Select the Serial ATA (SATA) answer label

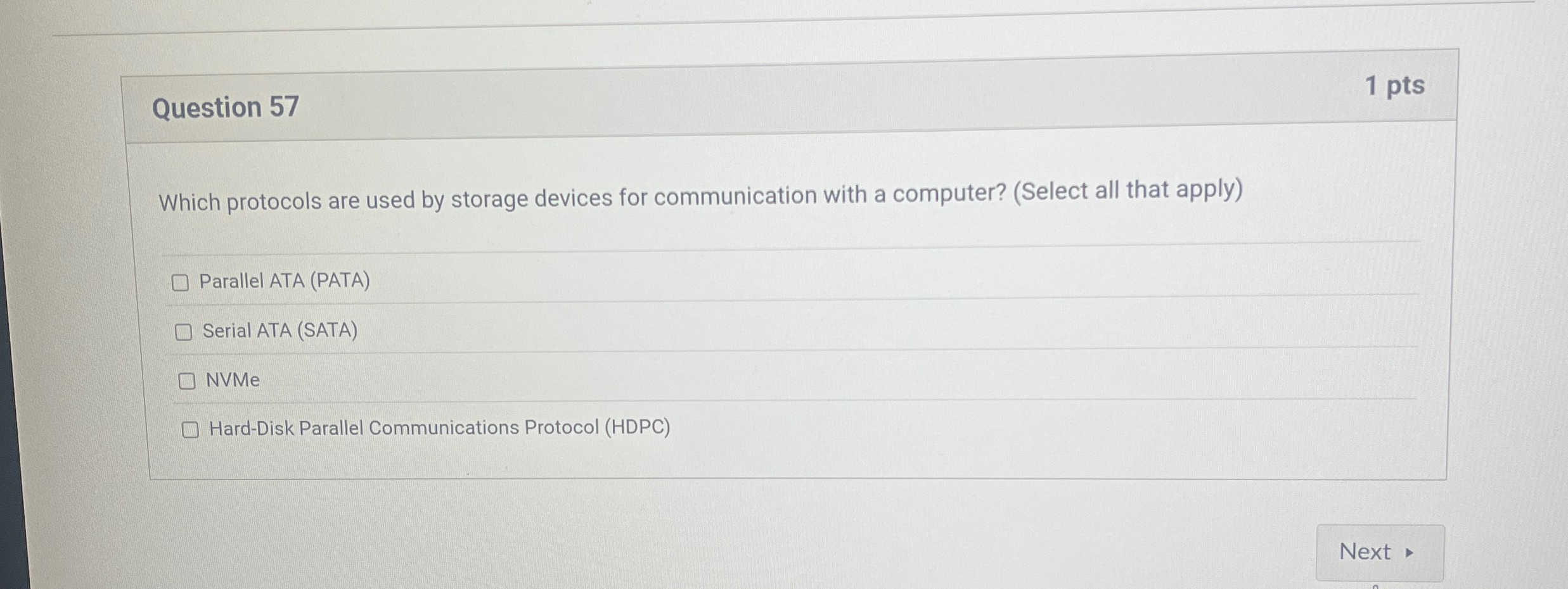coord(280,329)
